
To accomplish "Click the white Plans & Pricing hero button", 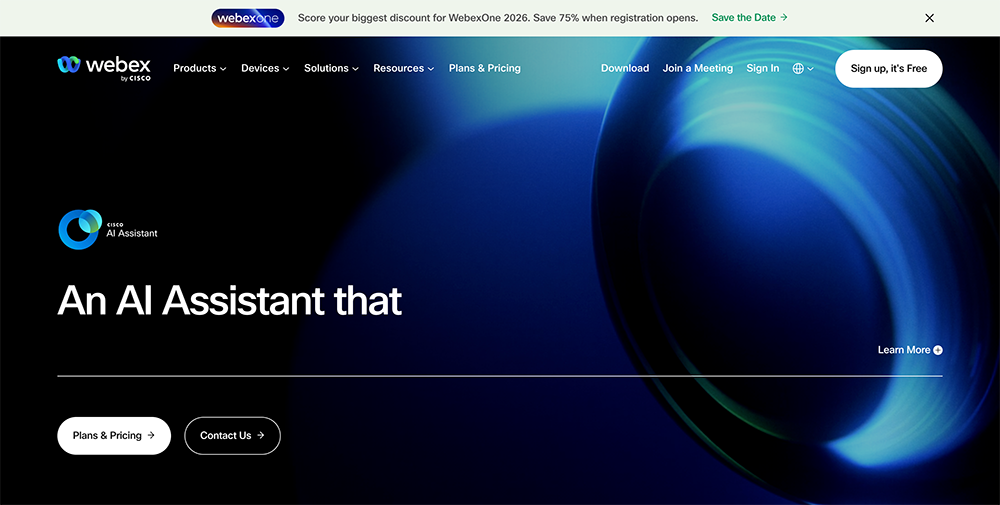I will [x=114, y=435].
